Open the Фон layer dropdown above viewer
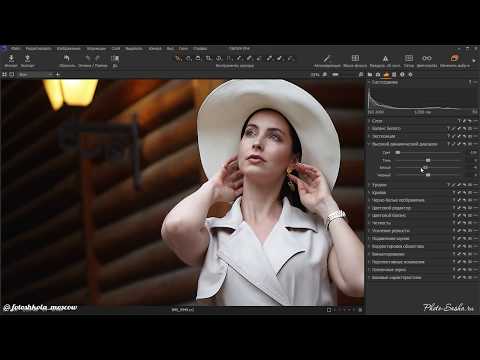The width and height of the screenshot is (480, 360). pos(35,74)
